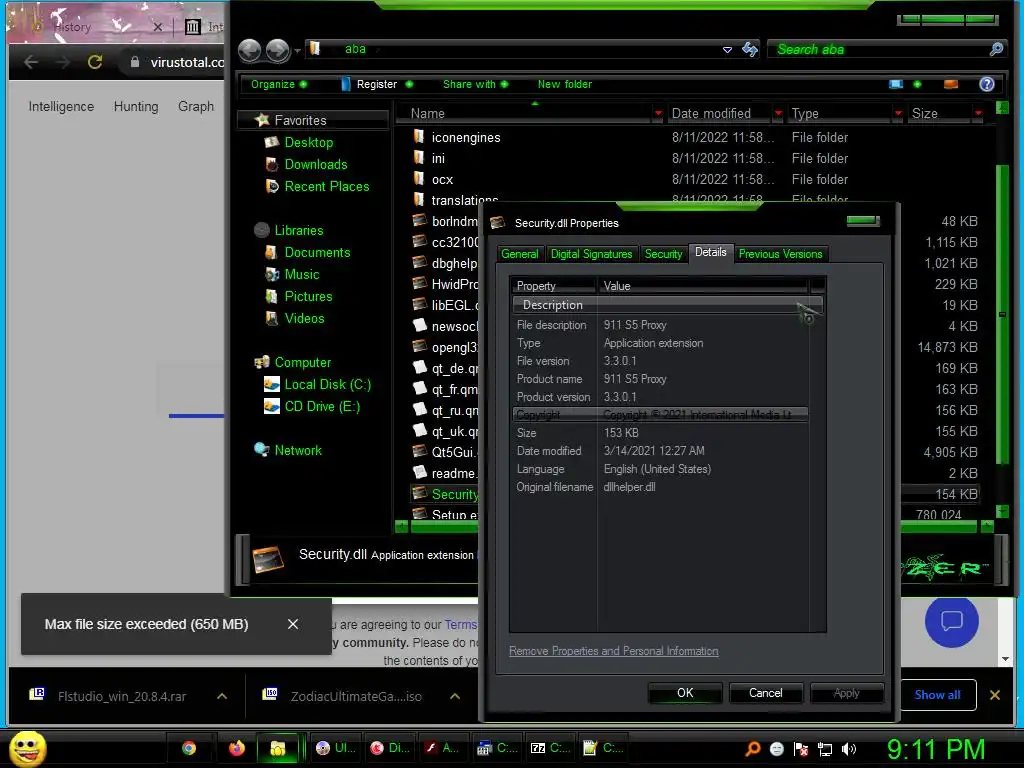This screenshot has width=1024, height=768.
Task: Select Documents library
Action: [x=317, y=253]
